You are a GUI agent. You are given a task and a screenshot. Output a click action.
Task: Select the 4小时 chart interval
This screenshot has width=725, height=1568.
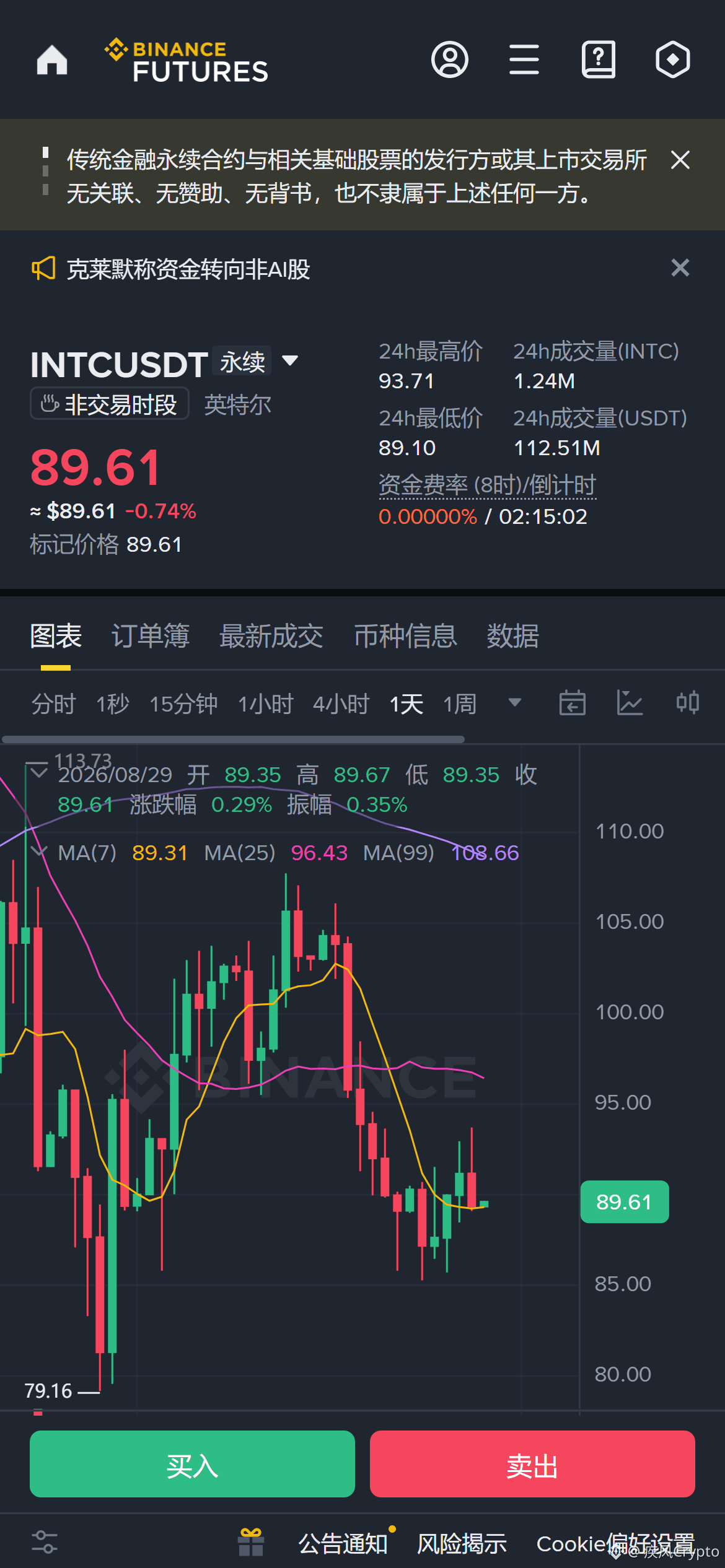[x=341, y=704]
